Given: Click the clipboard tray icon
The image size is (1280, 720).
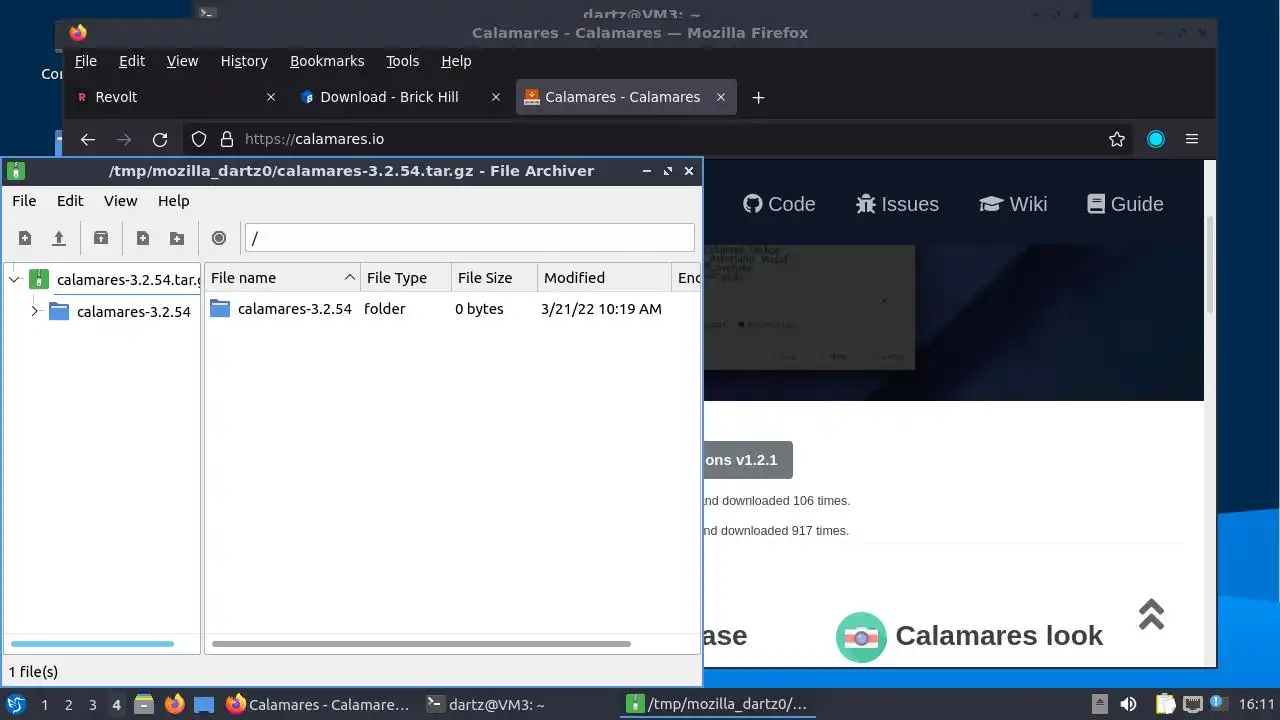Looking at the screenshot, I should tap(1165, 704).
